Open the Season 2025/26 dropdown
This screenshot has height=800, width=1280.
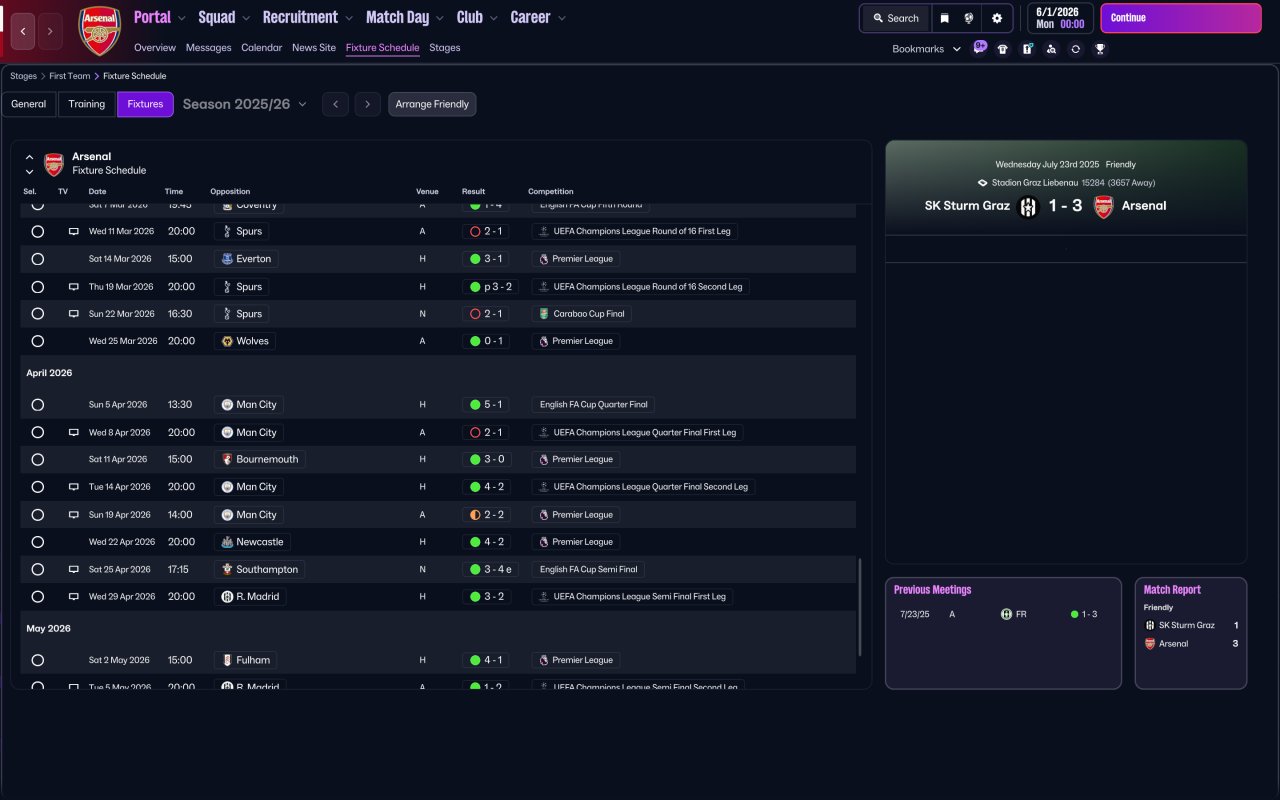tap(245, 104)
